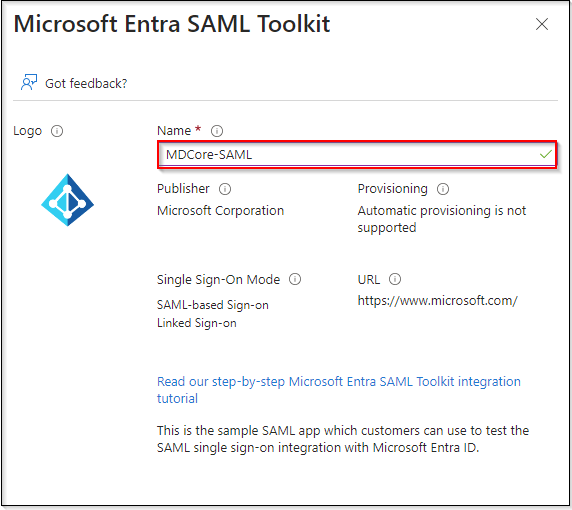Click the https://www.microsoft.com/ URL text
Viewport: 572px width, 510px height.
click(x=437, y=301)
